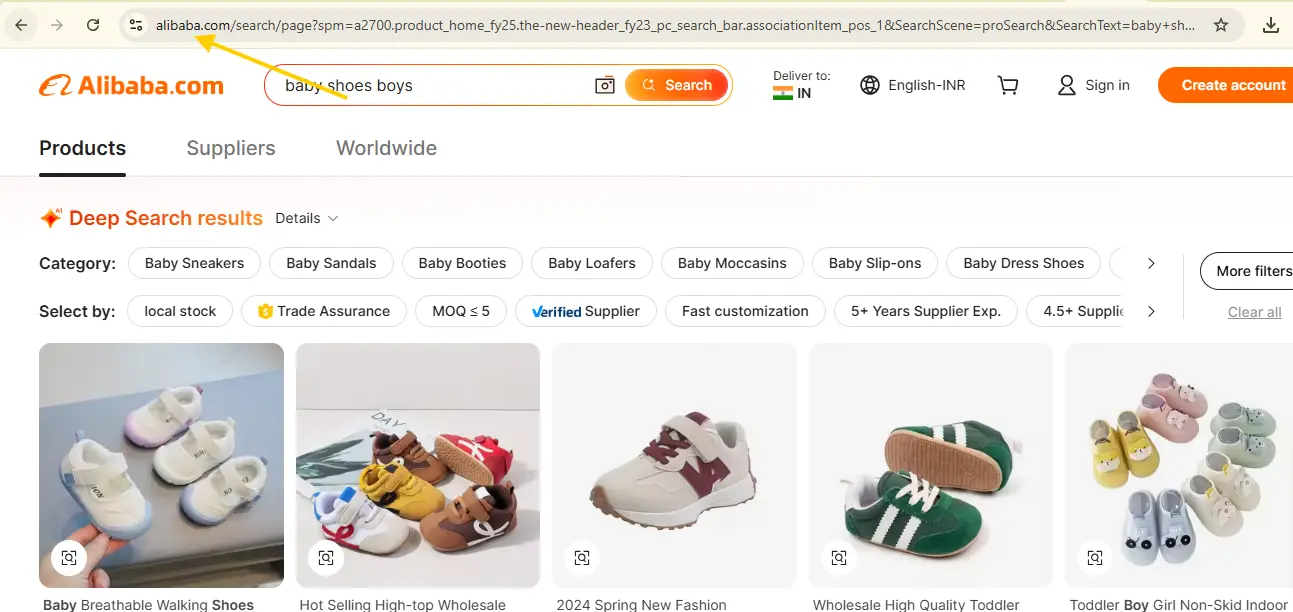This screenshot has width=1293, height=612.
Task: Toggle the Trade Assurance filter
Action: pos(323,311)
